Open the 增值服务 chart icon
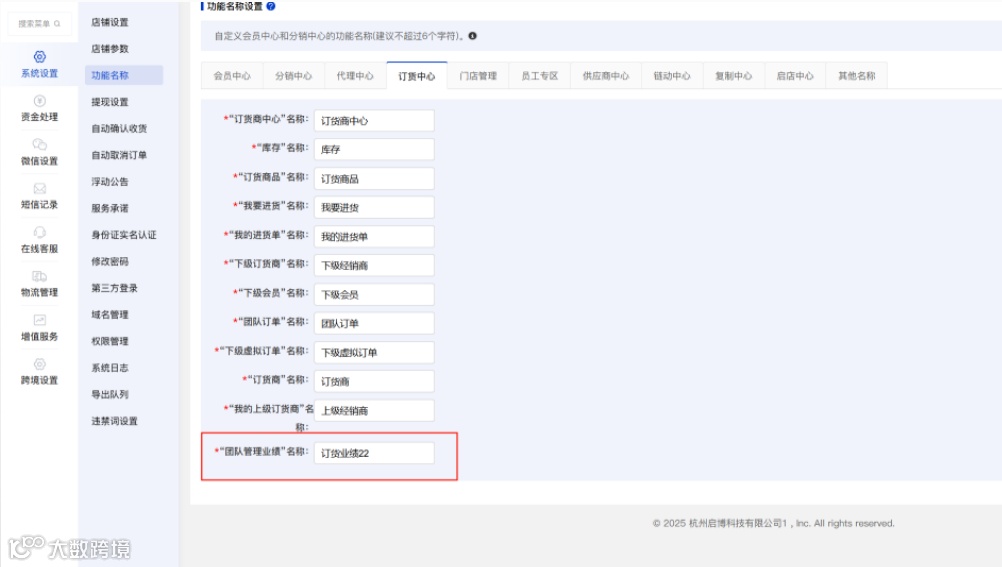 click(x=40, y=320)
